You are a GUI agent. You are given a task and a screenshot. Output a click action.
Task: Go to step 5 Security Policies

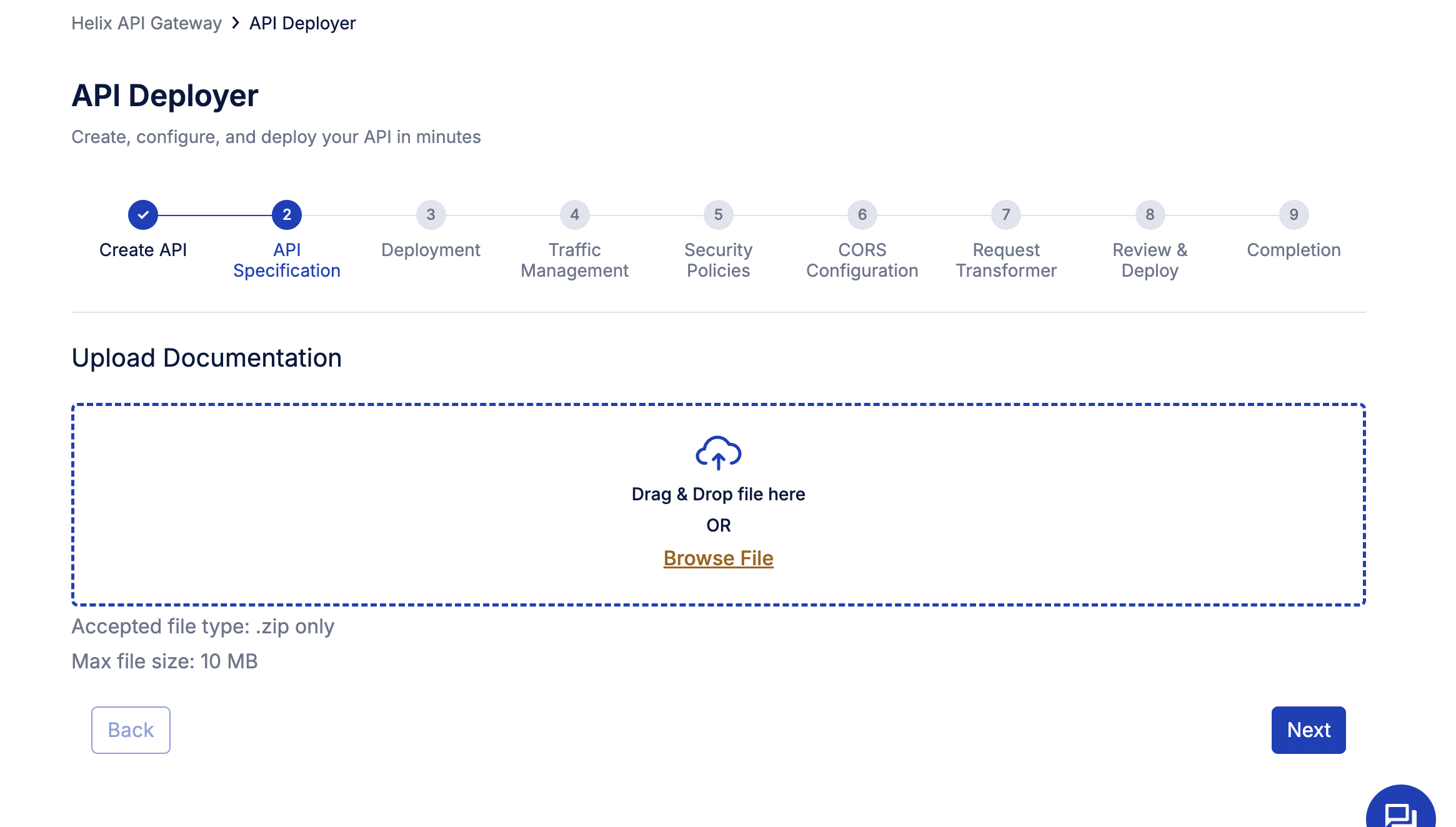point(718,215)
